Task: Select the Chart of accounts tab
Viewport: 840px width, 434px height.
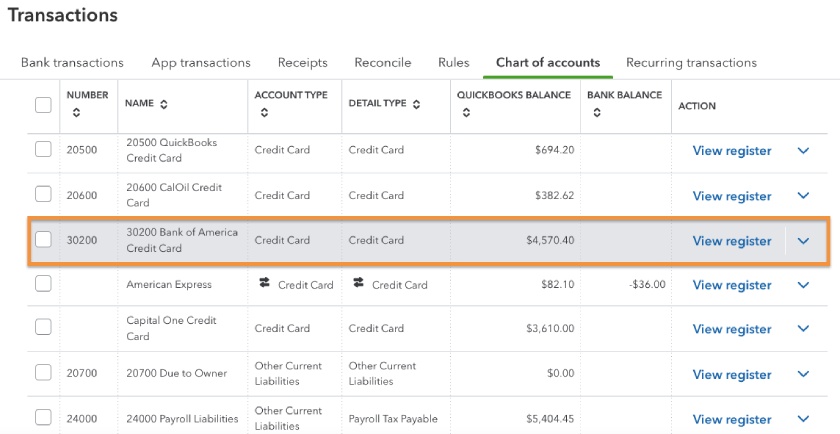Action: [x=548, y=63]
